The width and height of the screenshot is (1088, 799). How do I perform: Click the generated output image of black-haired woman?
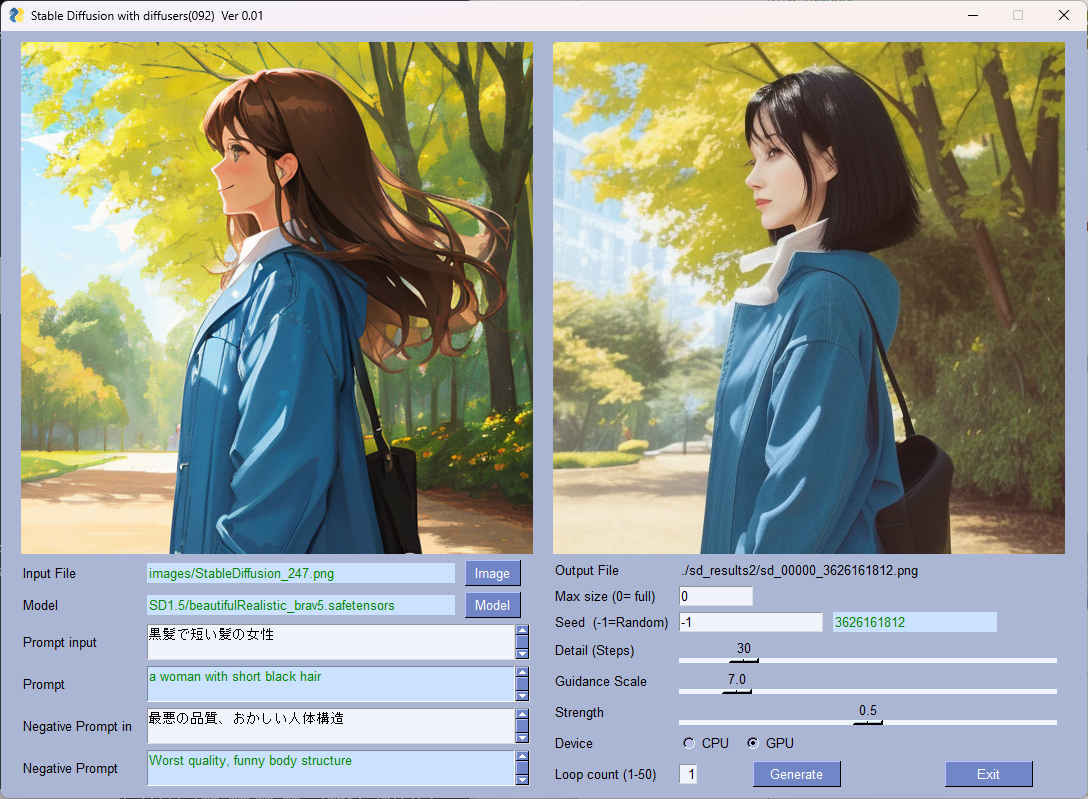[808, 298]
